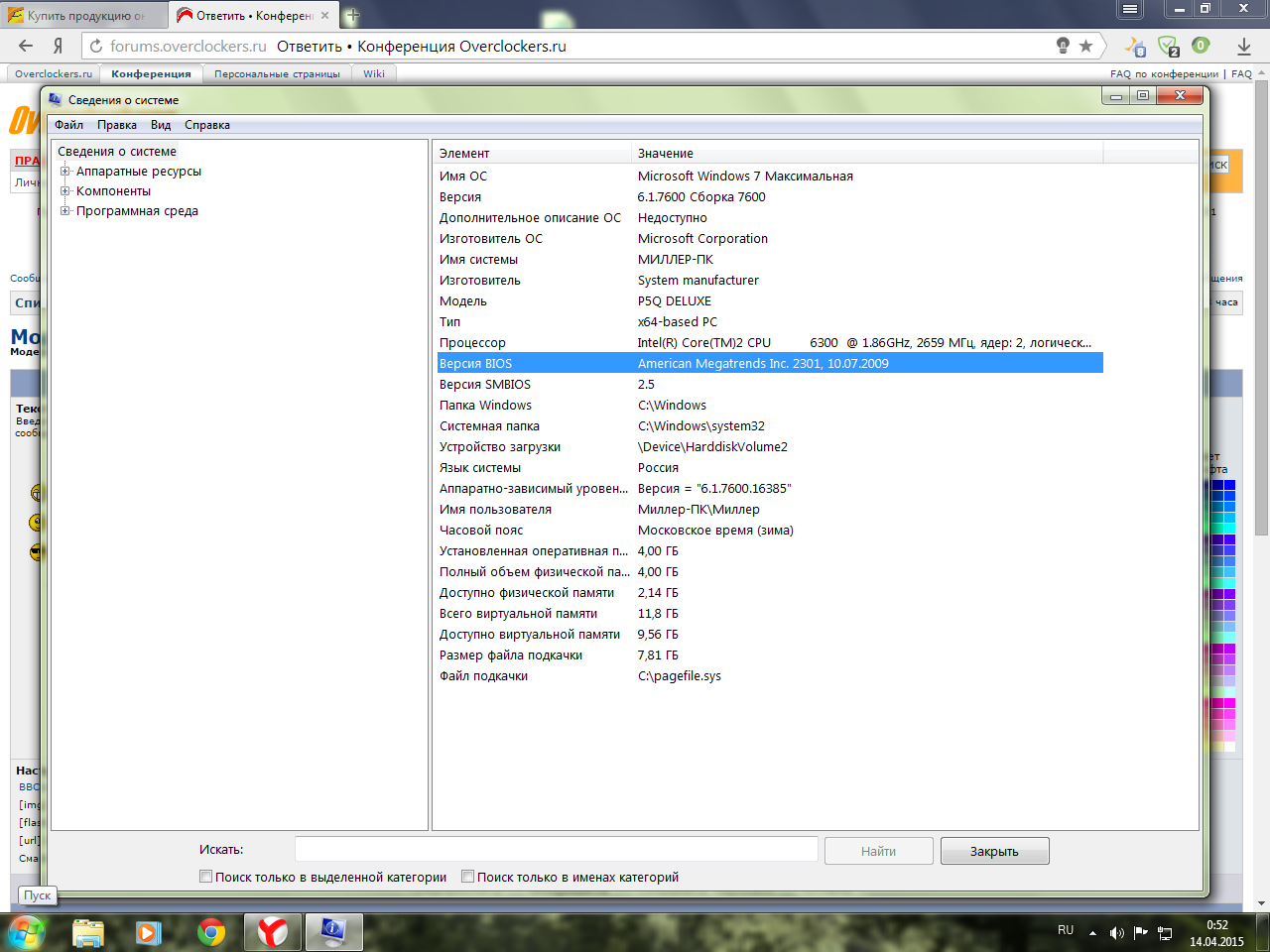This screenshot has height=952, width=1270.
Task: Go back with browser back arrow
Action: point(26,46)
